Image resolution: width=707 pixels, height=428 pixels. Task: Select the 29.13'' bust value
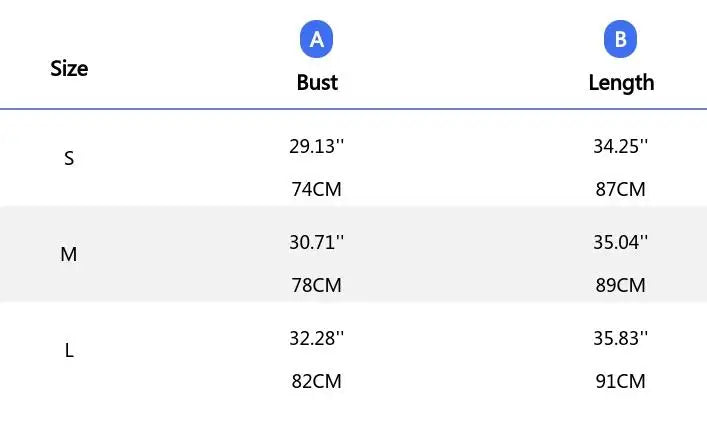click(316, 146)
